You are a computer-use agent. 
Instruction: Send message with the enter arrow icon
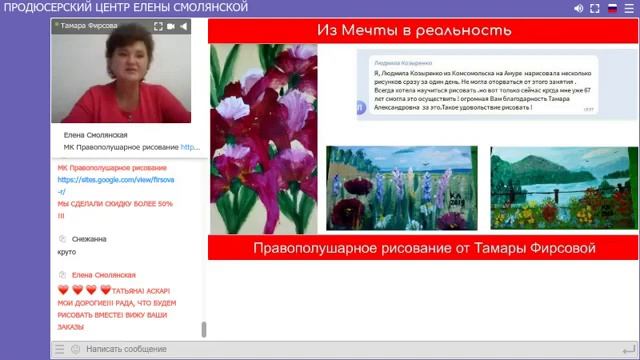pyautogui.click(x=629, y=349)
